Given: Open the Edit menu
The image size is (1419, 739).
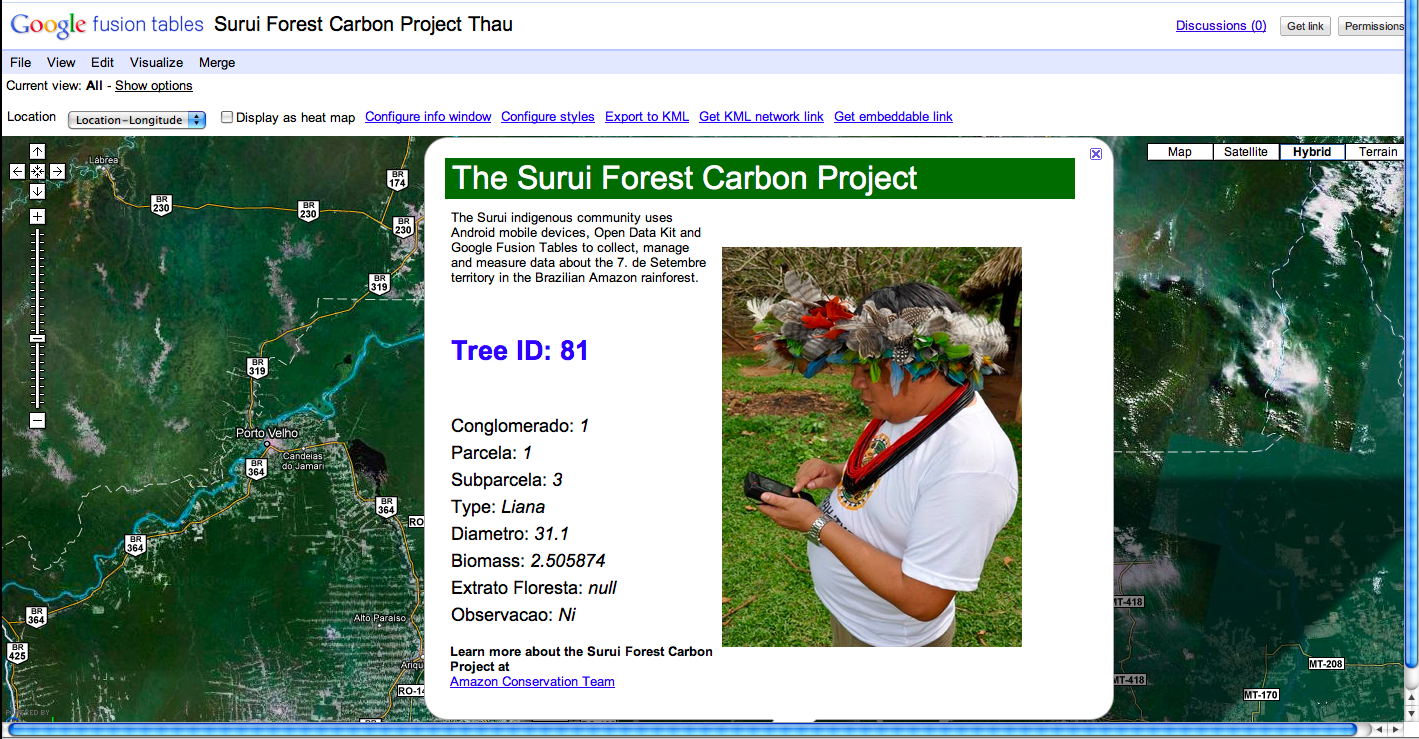Looking at the screenshot, I should pyautogui.click(x=102, y=62).
